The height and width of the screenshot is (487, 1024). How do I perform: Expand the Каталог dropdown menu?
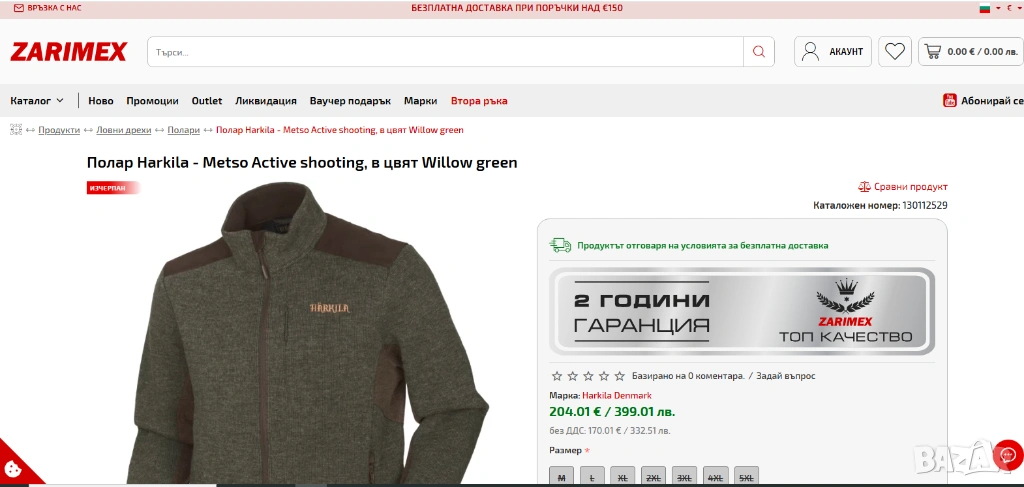pos(38,101)
